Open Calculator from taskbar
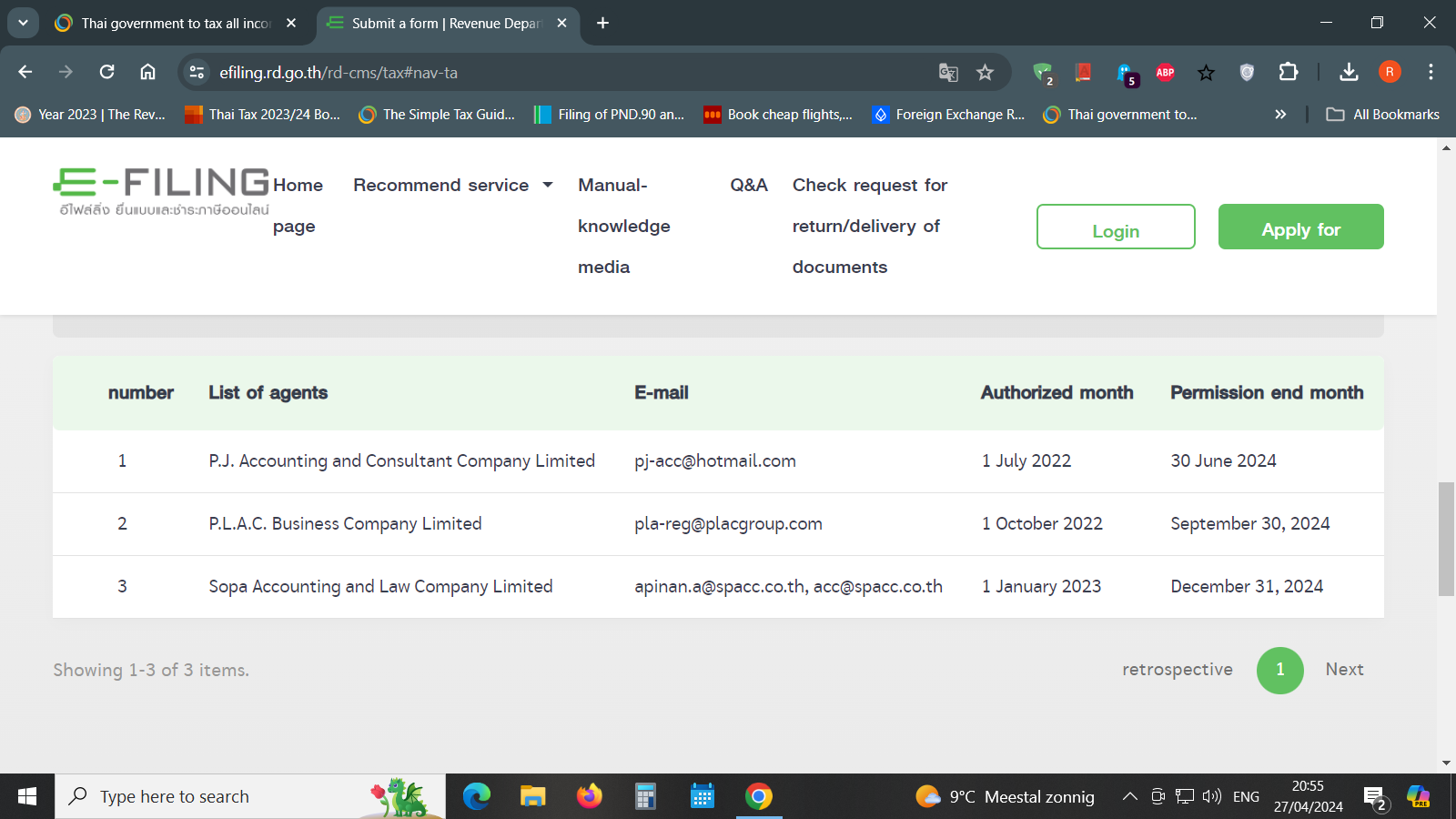Screen dimensions: 1456x819 click(645, 796)
